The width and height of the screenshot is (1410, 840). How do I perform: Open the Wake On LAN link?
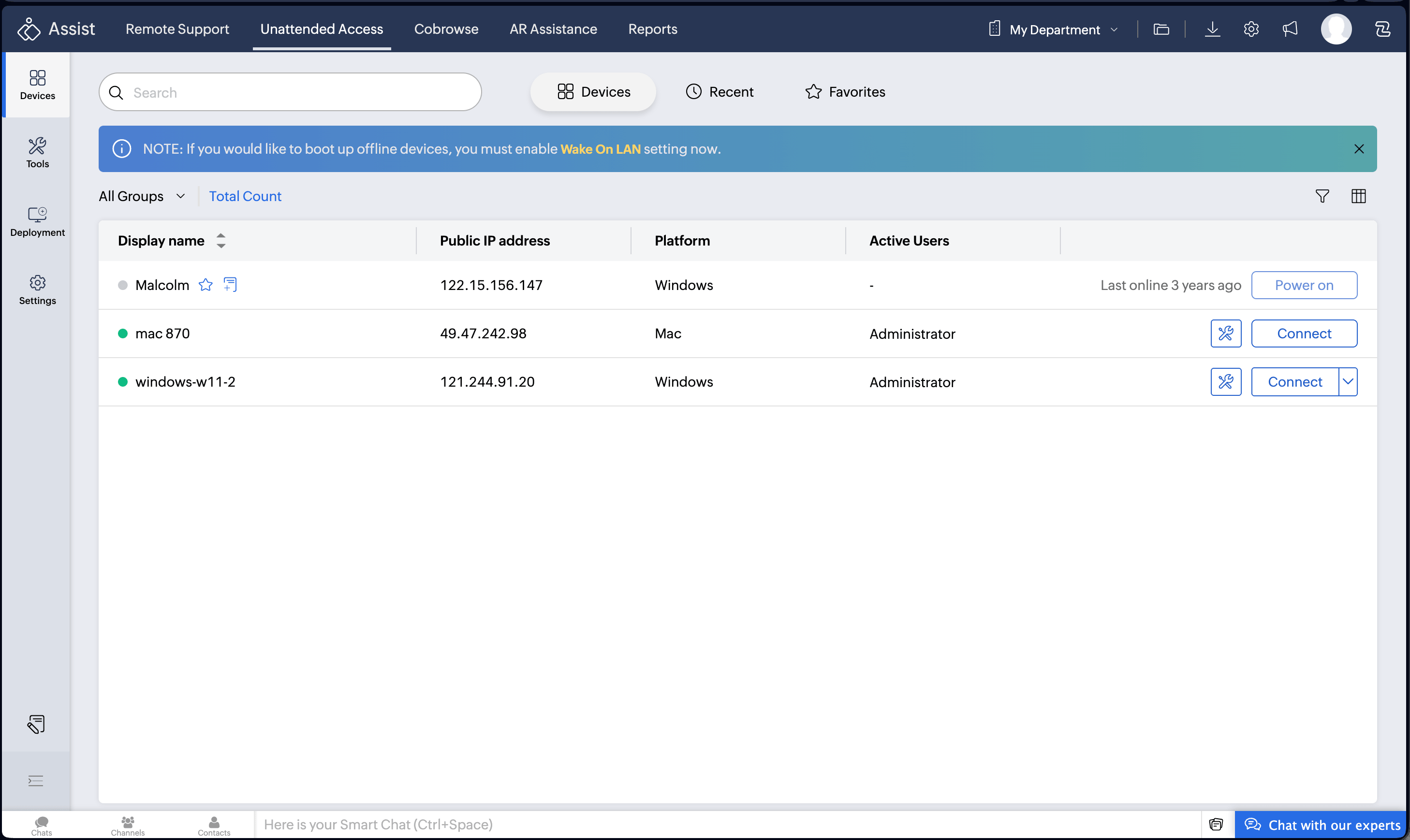point(600,149)
